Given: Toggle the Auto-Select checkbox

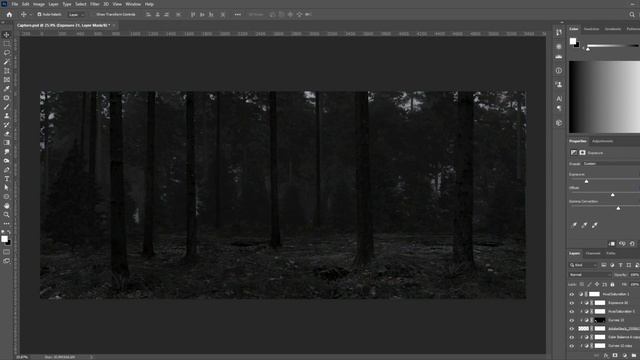Looking at the screenshot, I should pos(39,14).
